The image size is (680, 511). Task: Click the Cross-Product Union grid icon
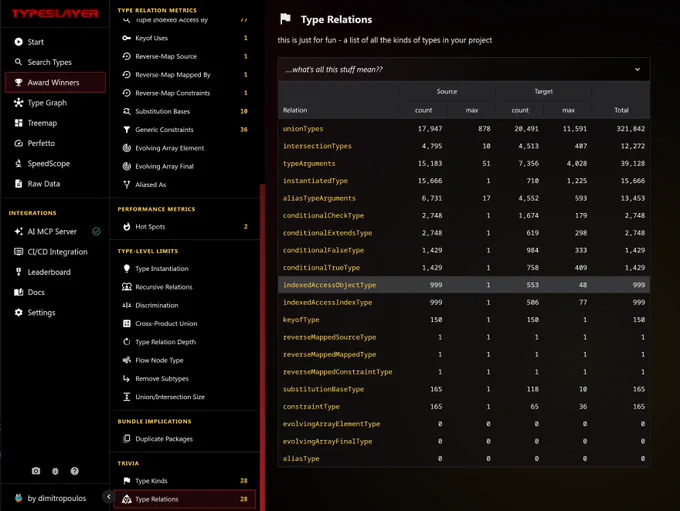(126, 324)
